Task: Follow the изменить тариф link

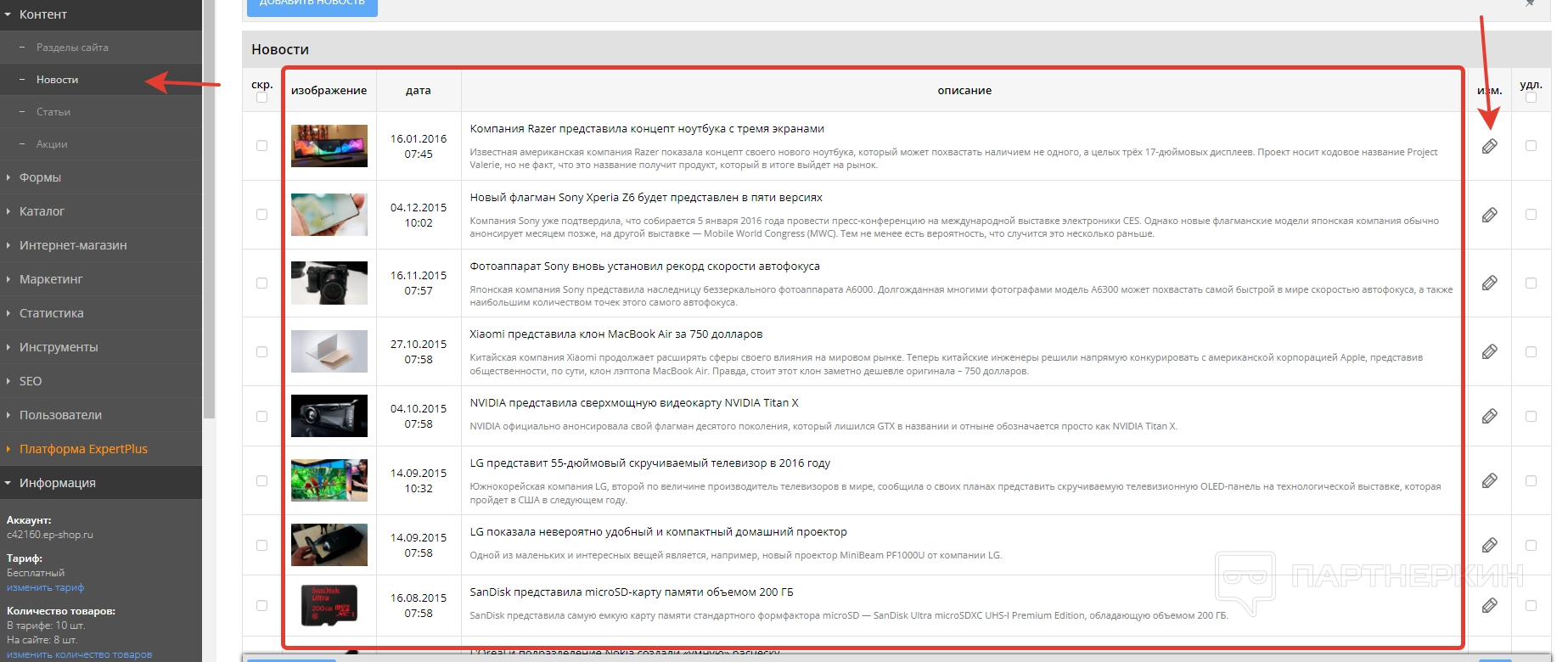Action: coord(45,587)
